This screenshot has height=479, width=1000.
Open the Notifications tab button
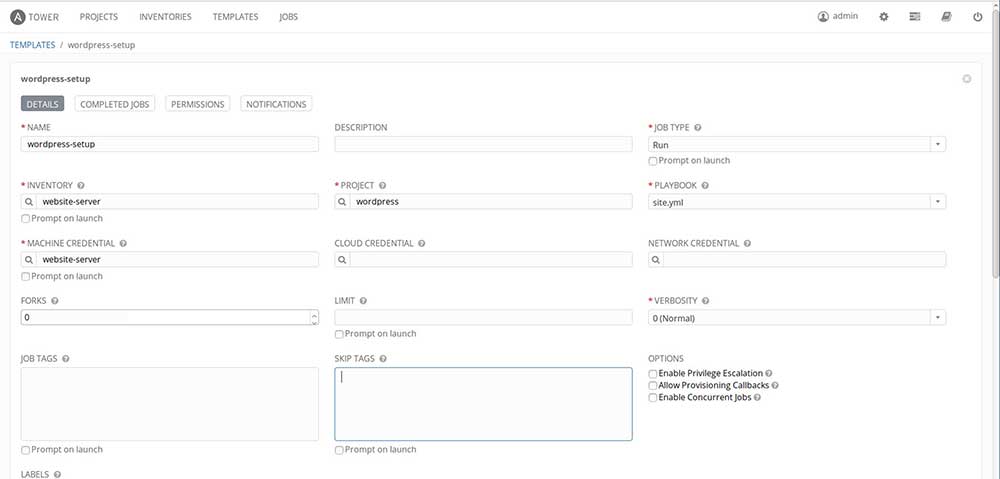[x=276, y=104]
